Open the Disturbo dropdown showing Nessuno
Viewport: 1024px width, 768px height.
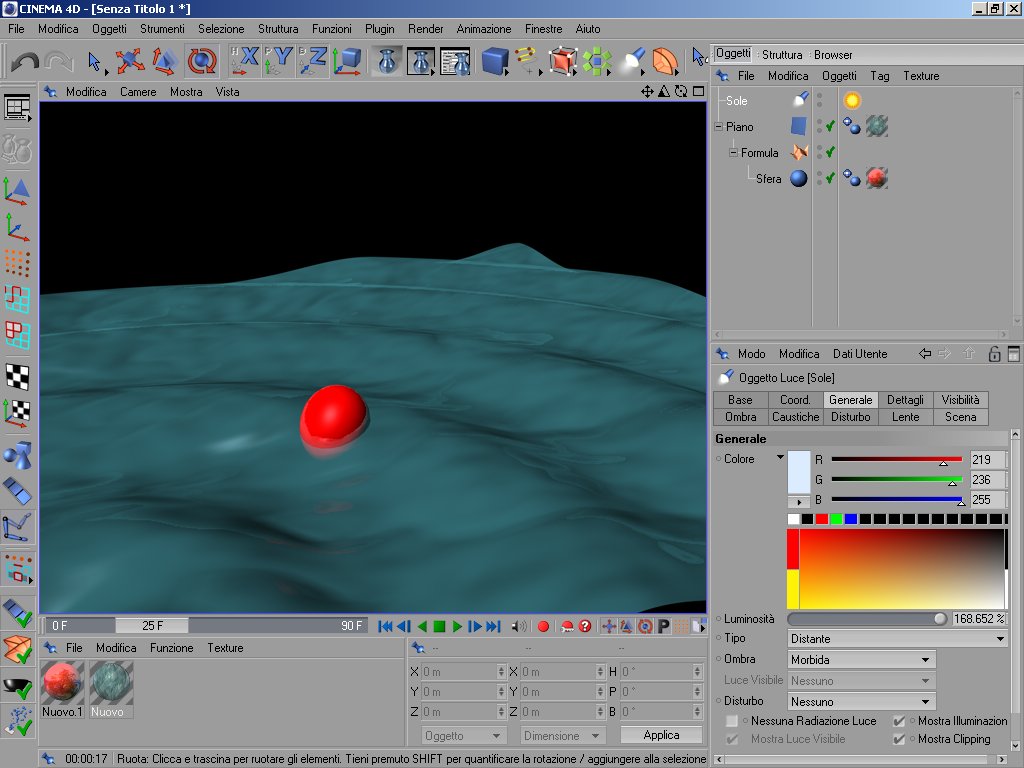[861, 701]
